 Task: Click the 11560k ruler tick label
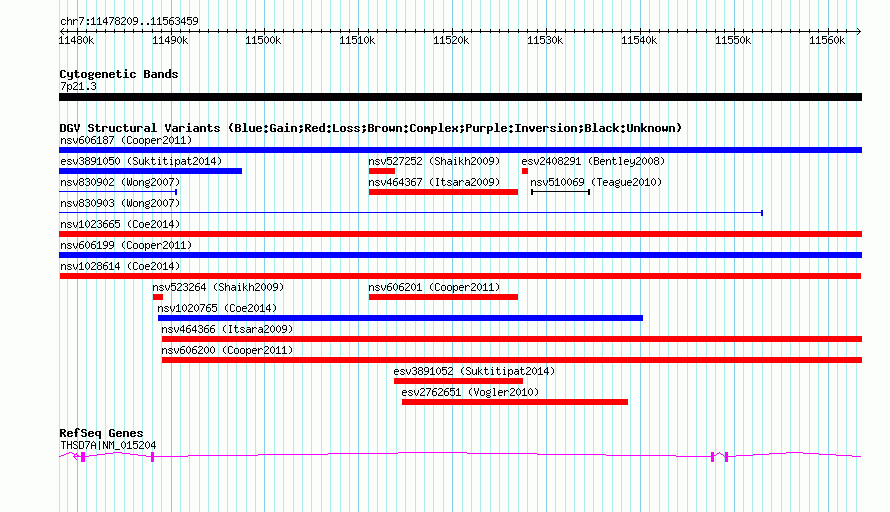pos(827,40)
